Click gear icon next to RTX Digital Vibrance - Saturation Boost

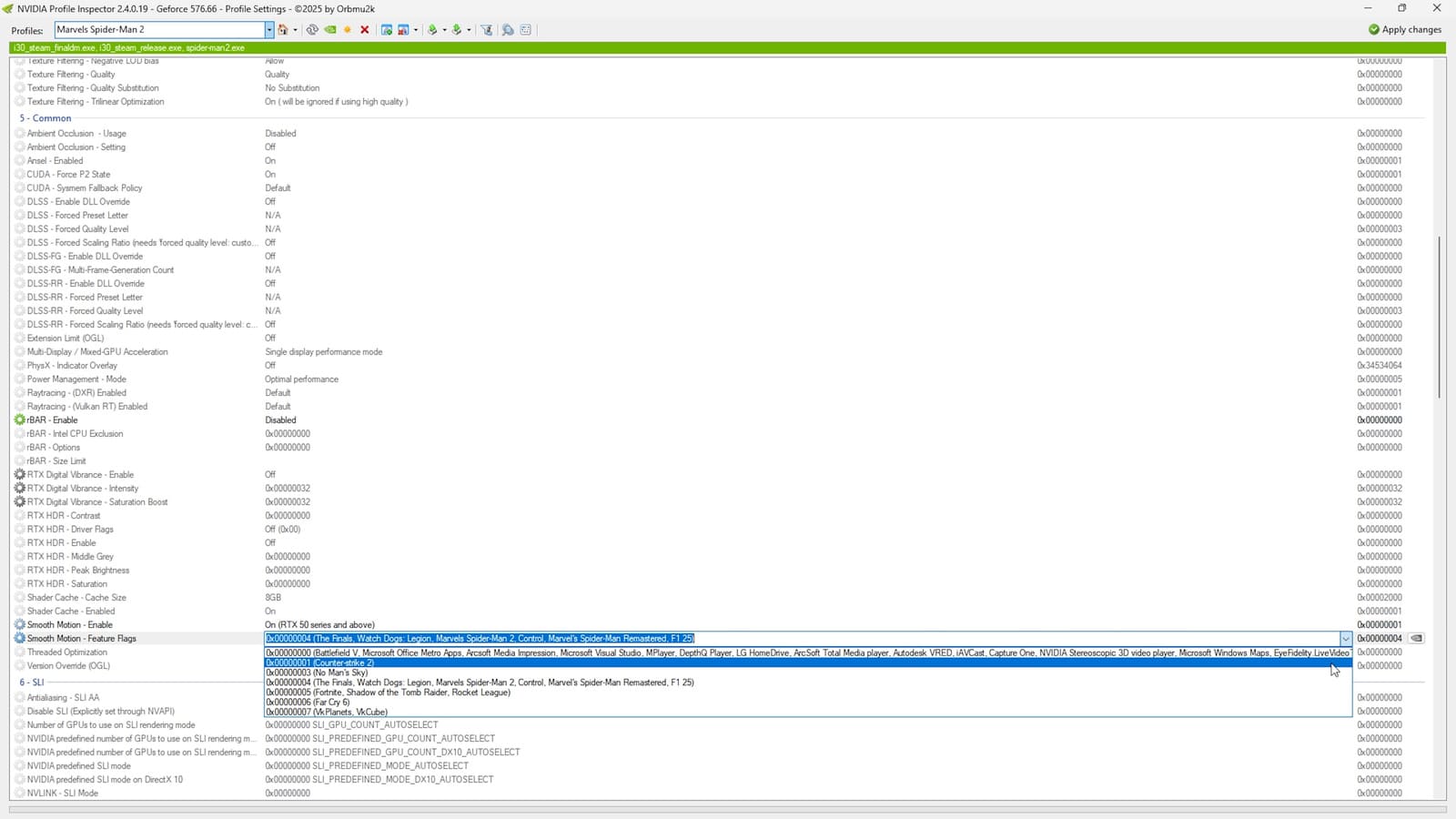[20, 502]
